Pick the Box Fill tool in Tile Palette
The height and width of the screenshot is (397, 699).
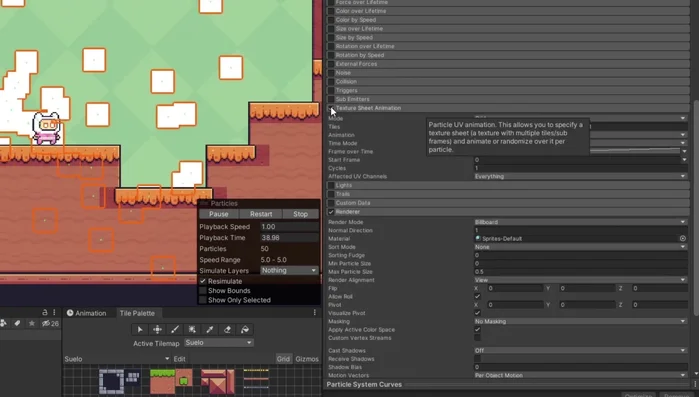(x=192, y=329)
